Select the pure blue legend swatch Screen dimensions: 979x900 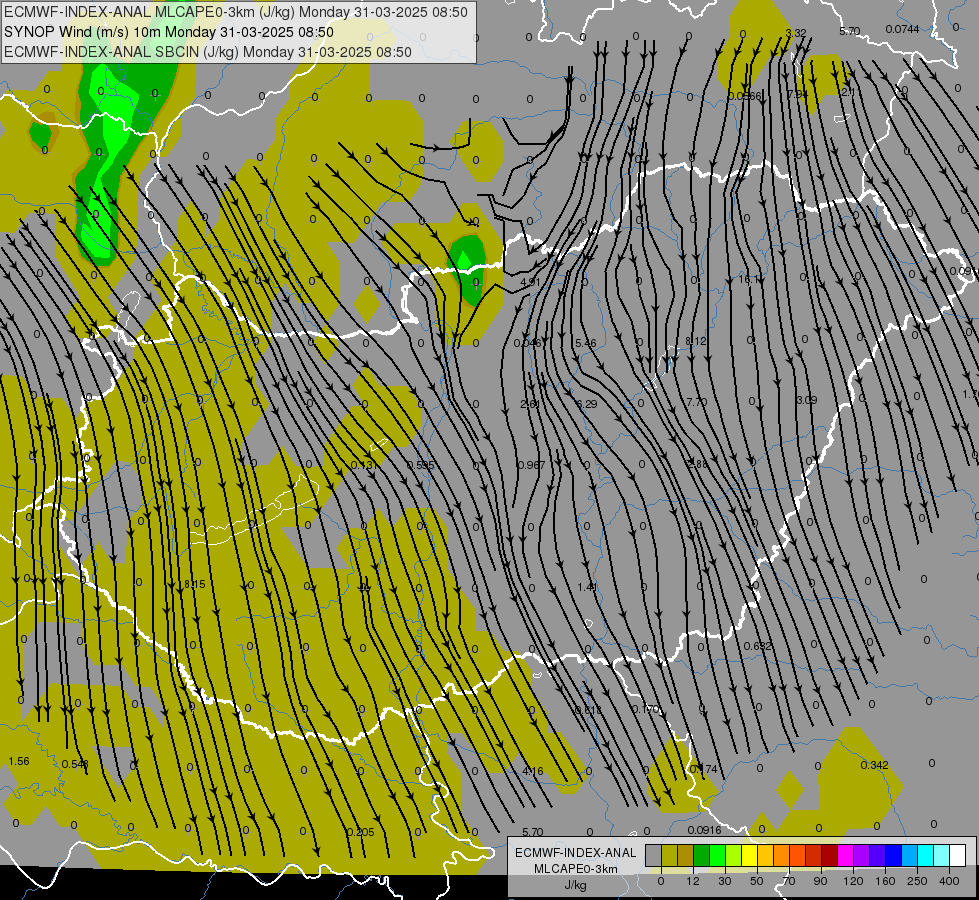893,855
